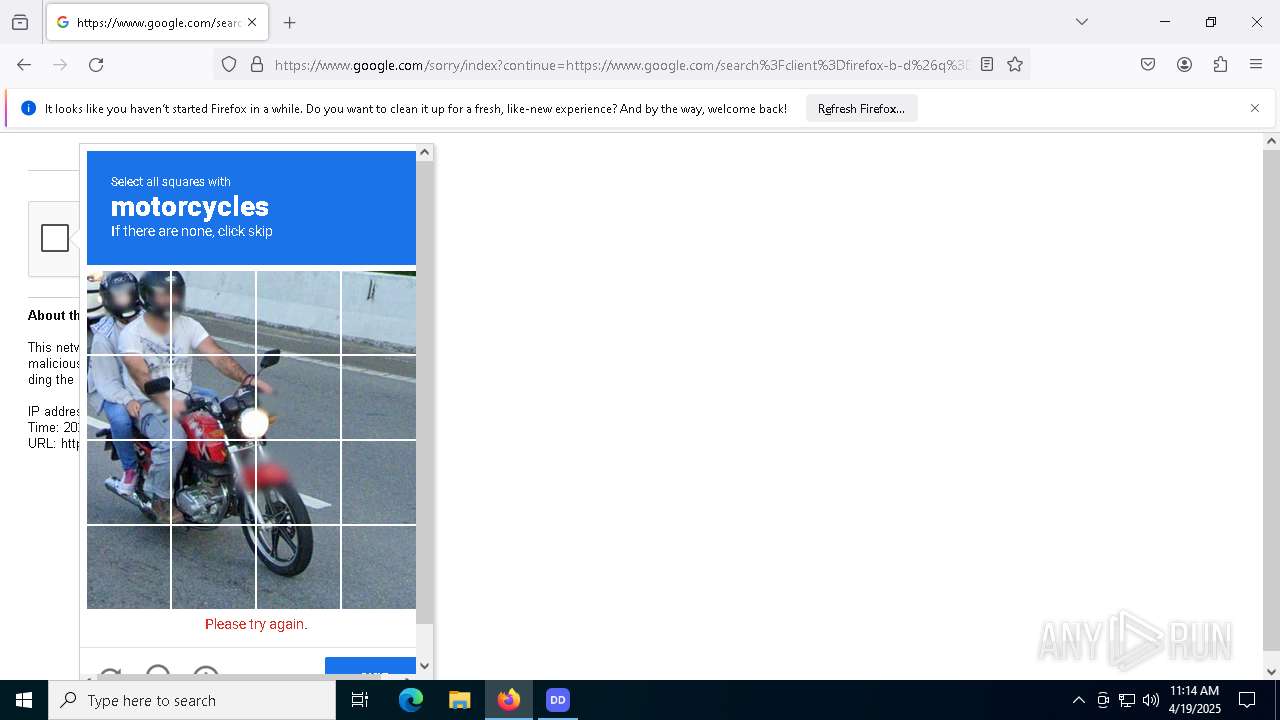Viewport: 1280px width, 720px height.
Task: Bookmark this page with star icon
Action: [x=1015, y=64]
